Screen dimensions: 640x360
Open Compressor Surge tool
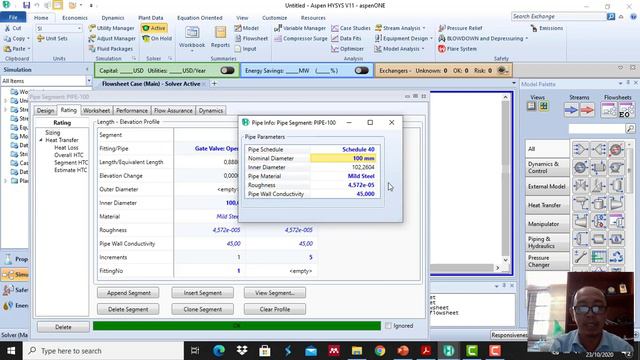(x=301, y=38)
